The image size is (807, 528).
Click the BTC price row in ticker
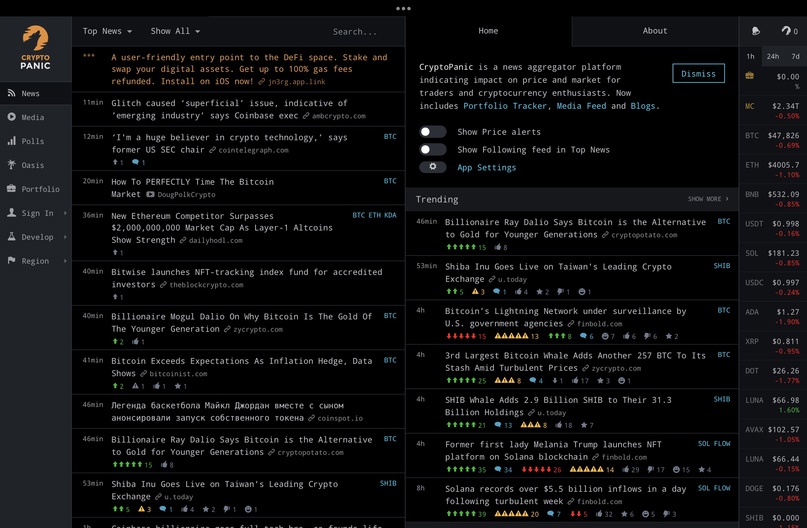click(772, 140)
